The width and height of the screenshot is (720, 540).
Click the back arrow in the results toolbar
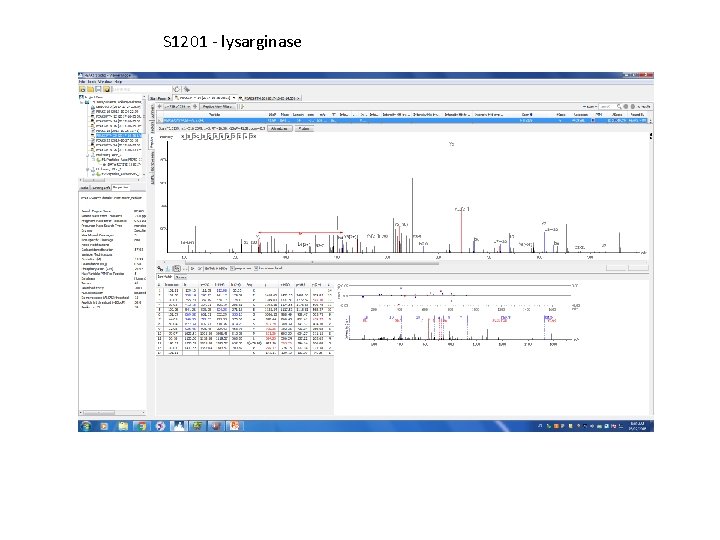pos(159,107)
